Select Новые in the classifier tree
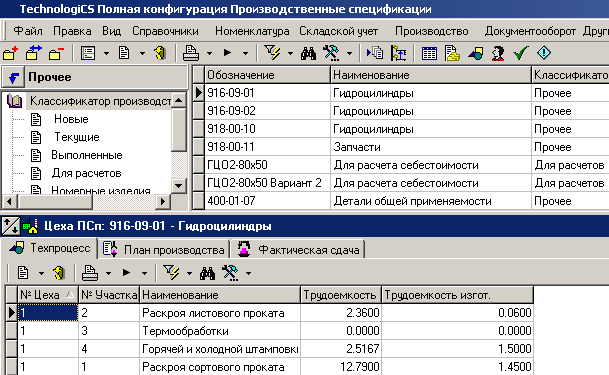This screenshot has height=375, width=609. [71, 119]
